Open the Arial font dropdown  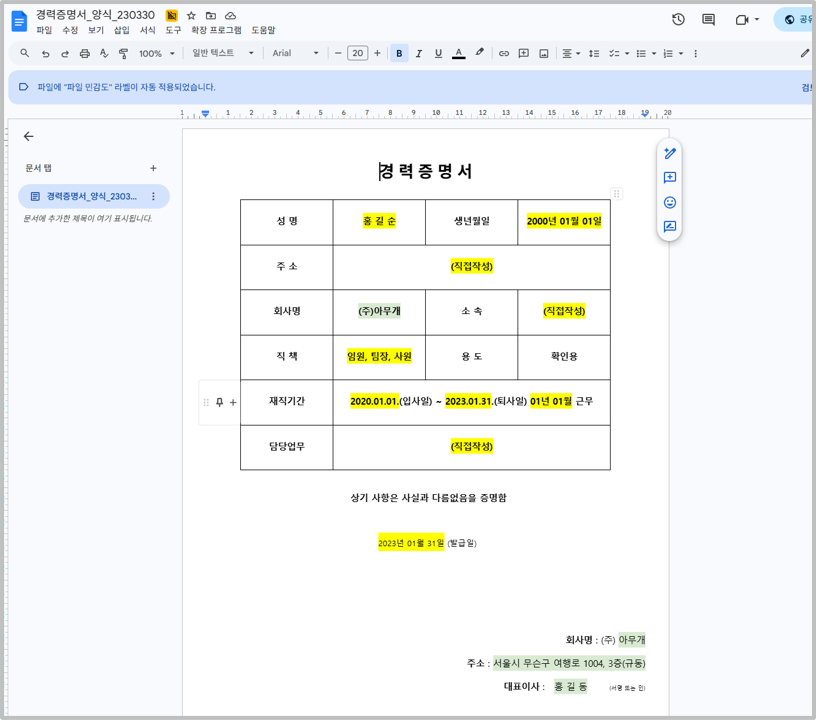click(295, 53)
